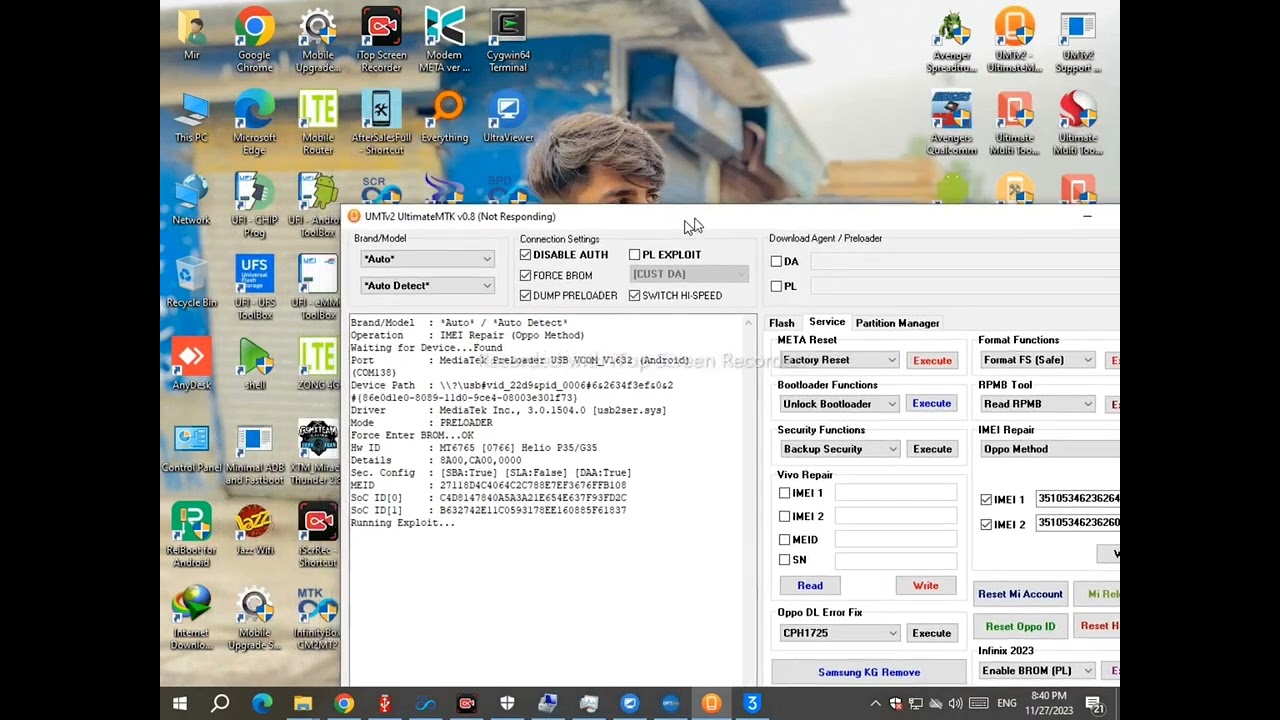Open the Factory Reset dropdown
This screenshot has width=1280, height=720.
click(839, 360)
